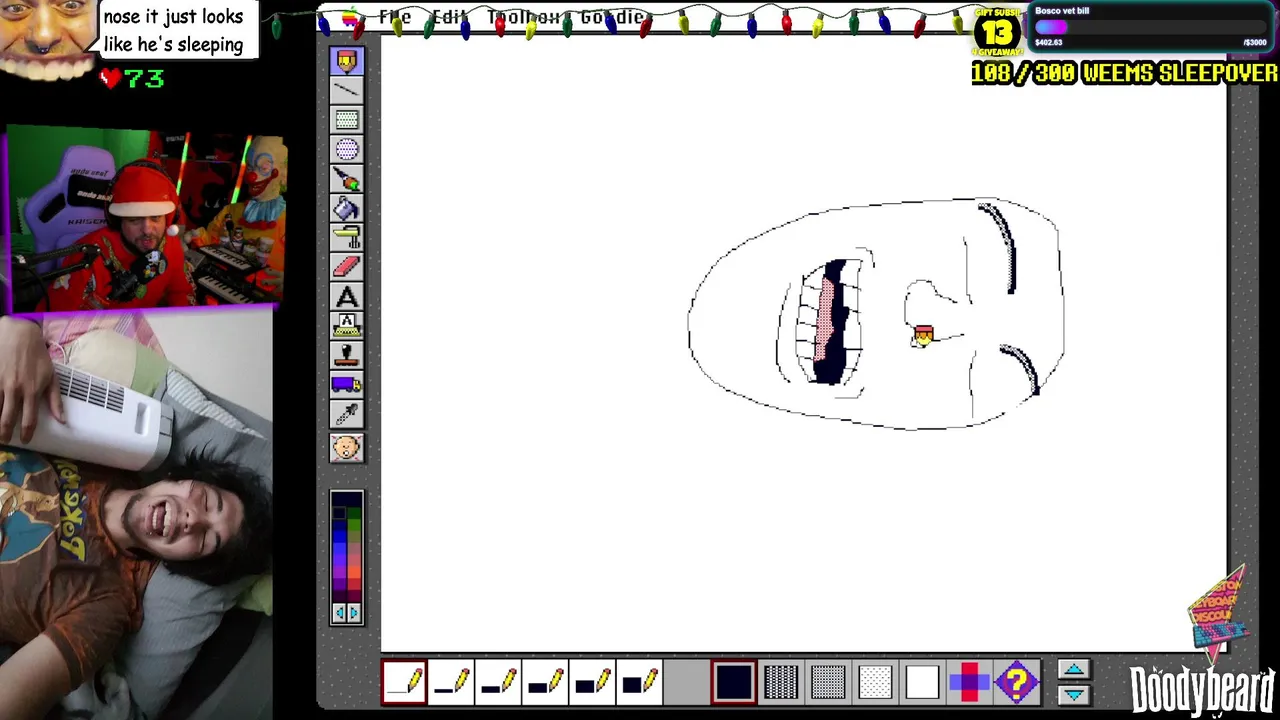
Task: Select the Oval tool
Action: click(x=347, y=149)
